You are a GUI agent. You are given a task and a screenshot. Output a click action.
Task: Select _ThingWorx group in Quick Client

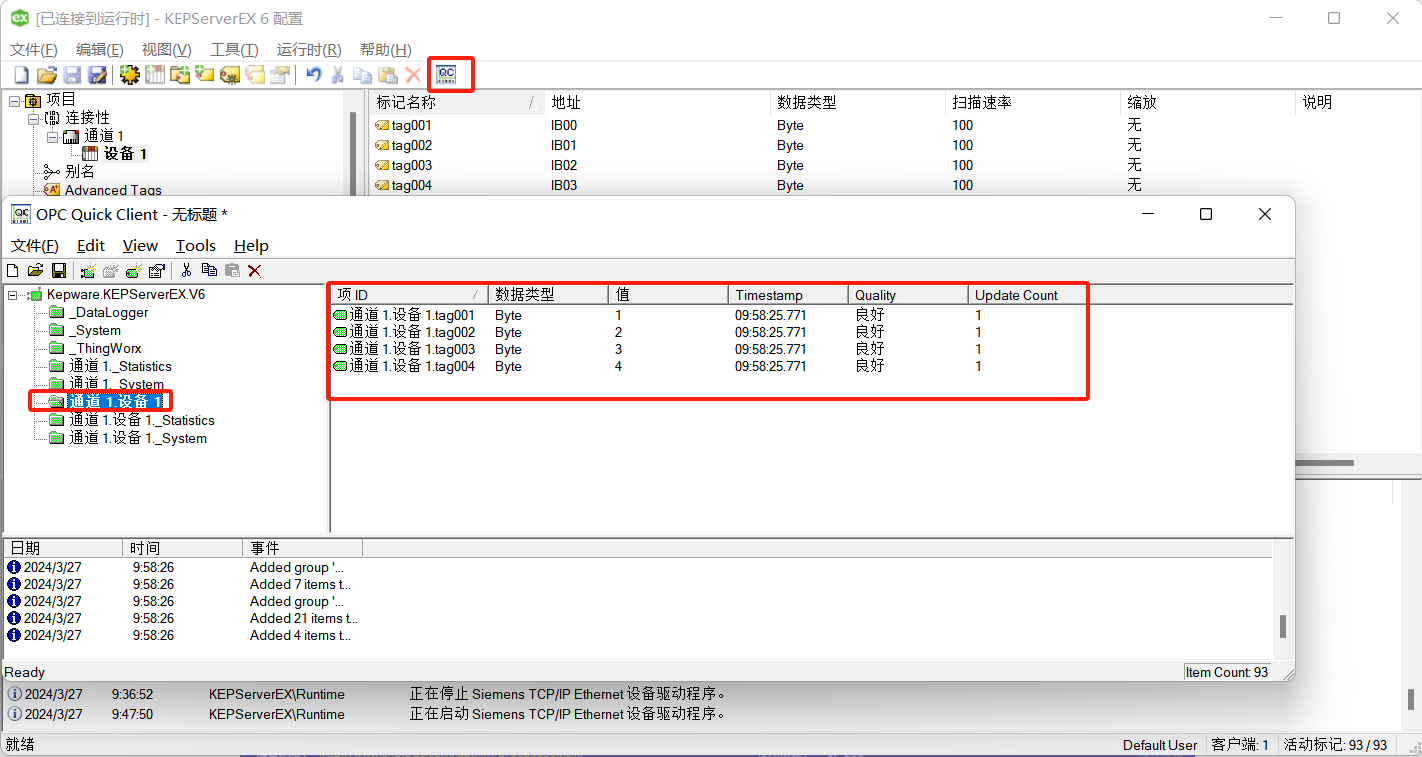[x=105, y=349]
